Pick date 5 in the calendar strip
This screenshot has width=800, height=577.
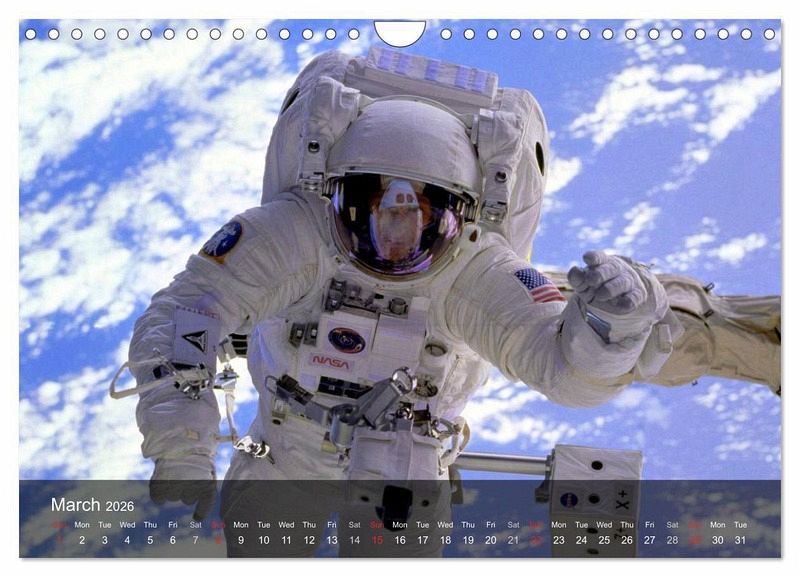pos(150,540)
